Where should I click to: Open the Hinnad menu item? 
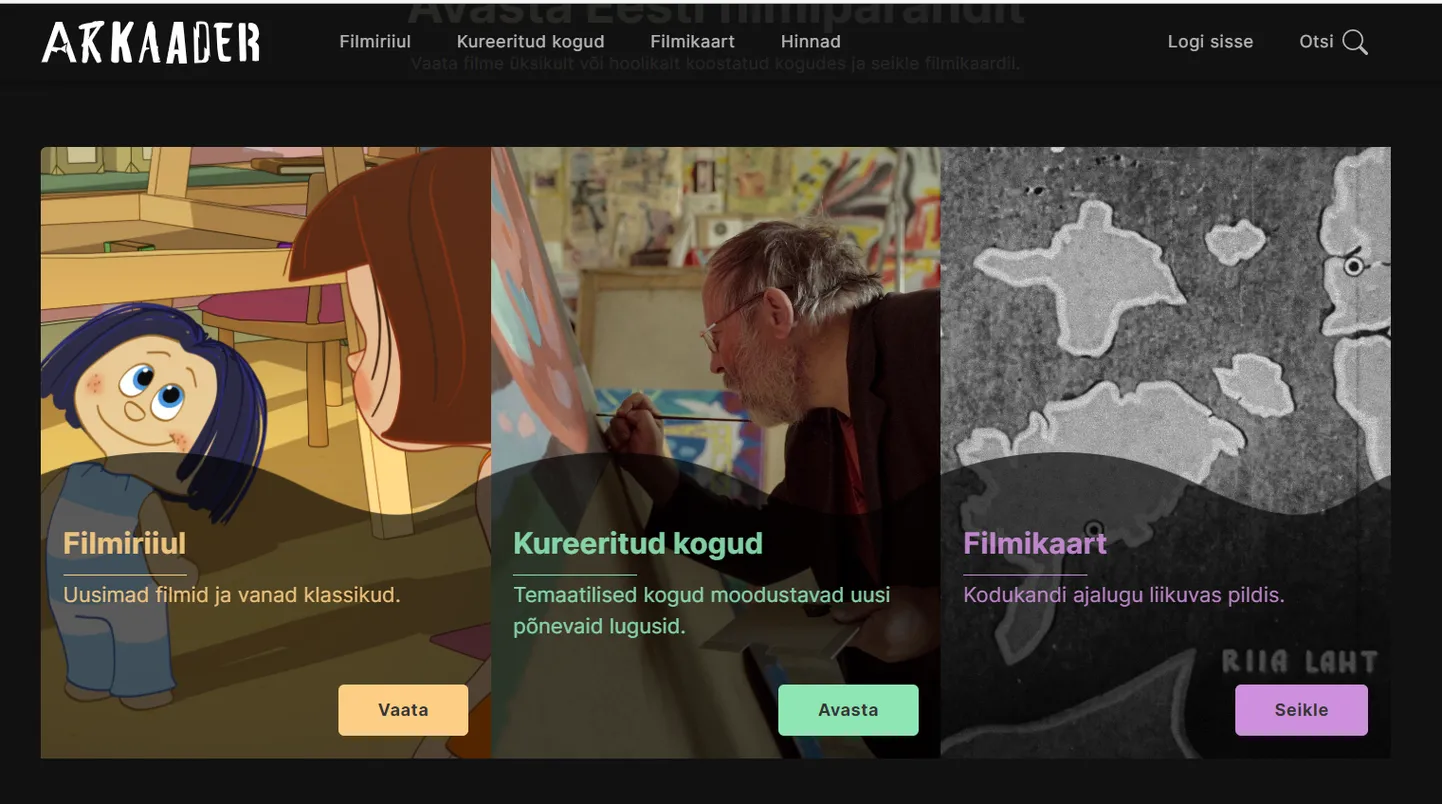tap(811, 42)
